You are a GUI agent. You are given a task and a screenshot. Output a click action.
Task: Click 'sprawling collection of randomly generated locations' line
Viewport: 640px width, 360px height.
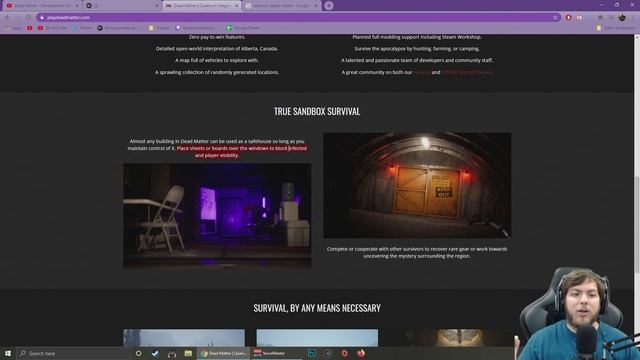coord(217,72)
